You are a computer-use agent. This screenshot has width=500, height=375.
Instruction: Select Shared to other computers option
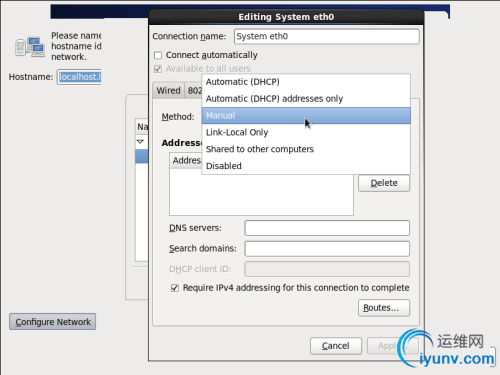[306, 149]
